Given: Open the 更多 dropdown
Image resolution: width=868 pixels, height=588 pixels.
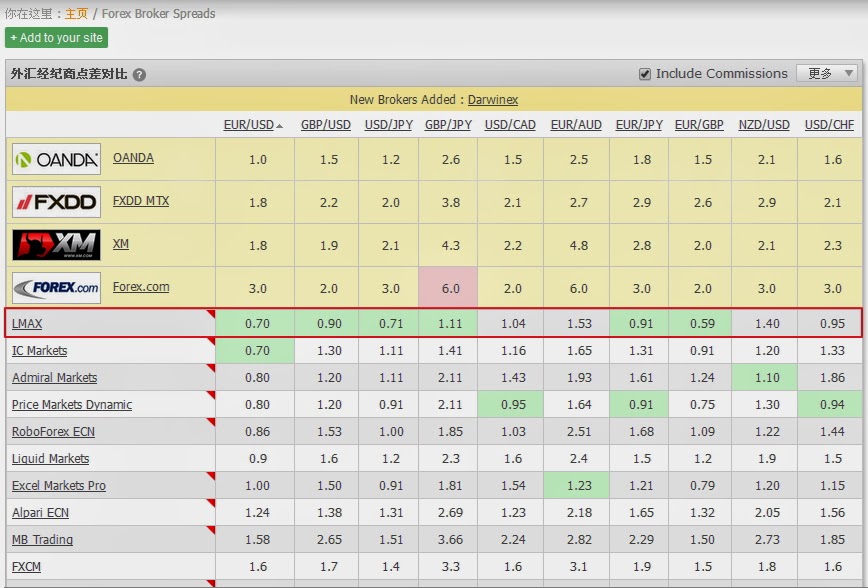Looking at the screenshot, I should 828,73.
